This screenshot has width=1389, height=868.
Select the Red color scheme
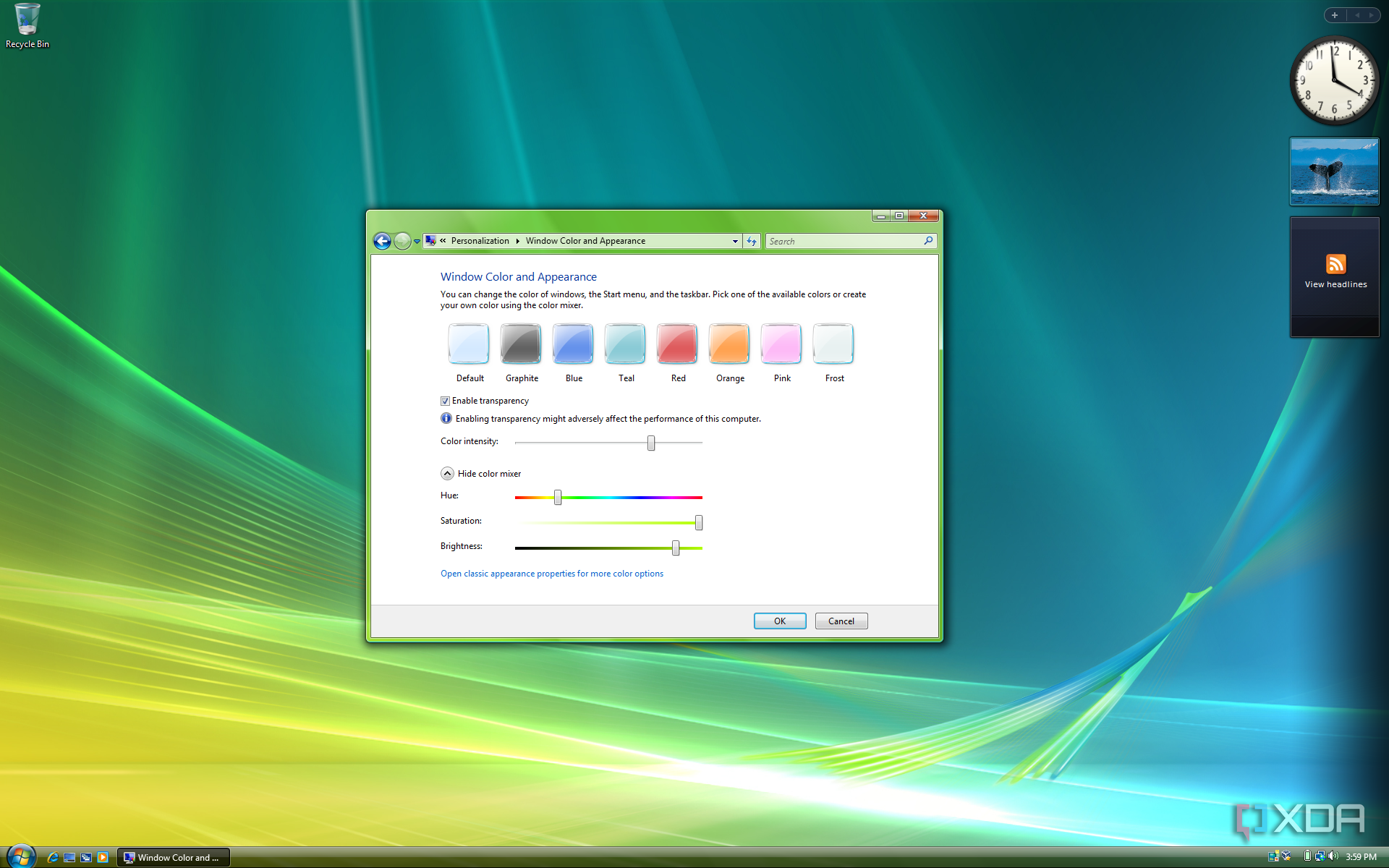(x=676, y=344)
